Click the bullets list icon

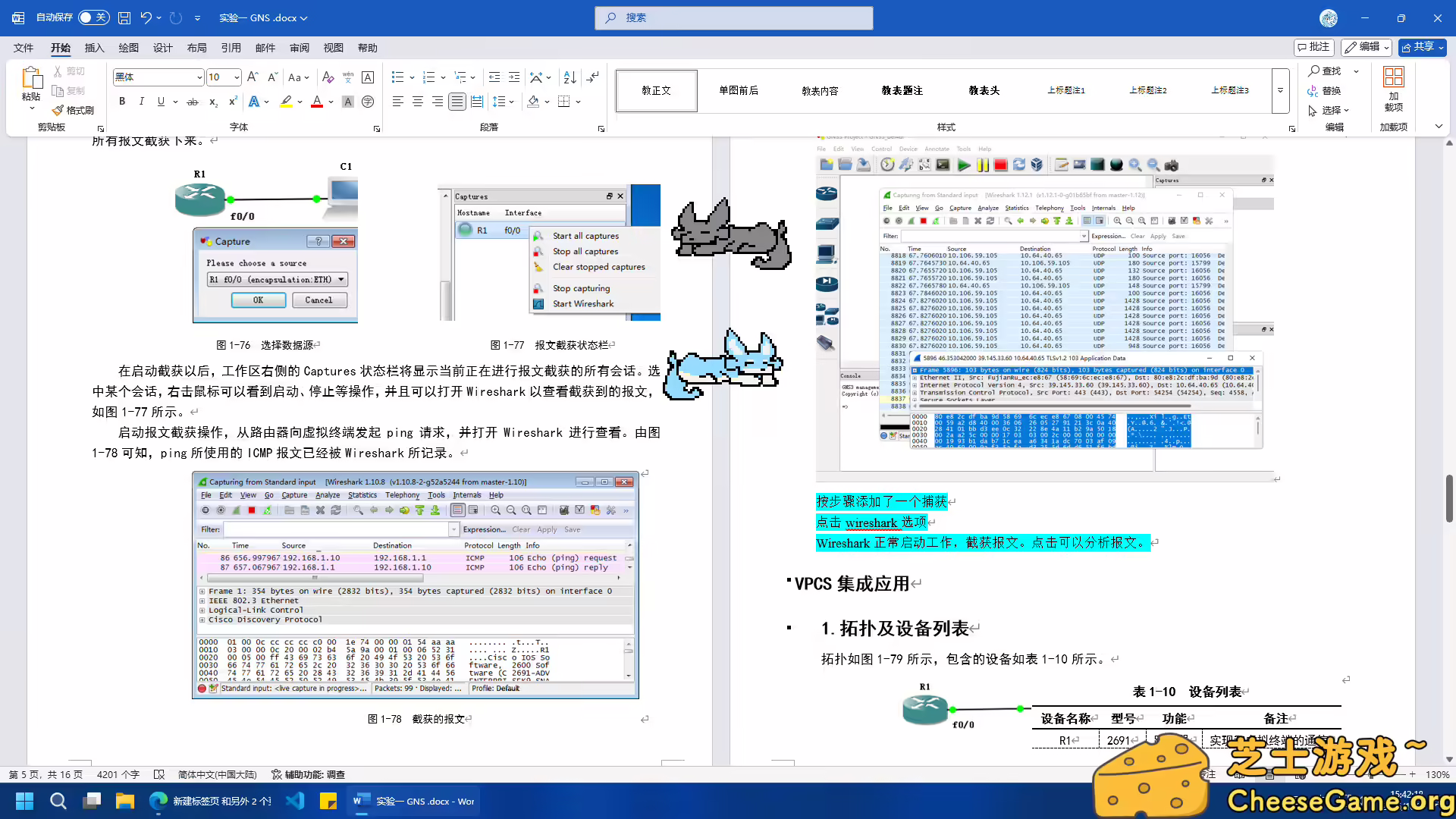398,77
